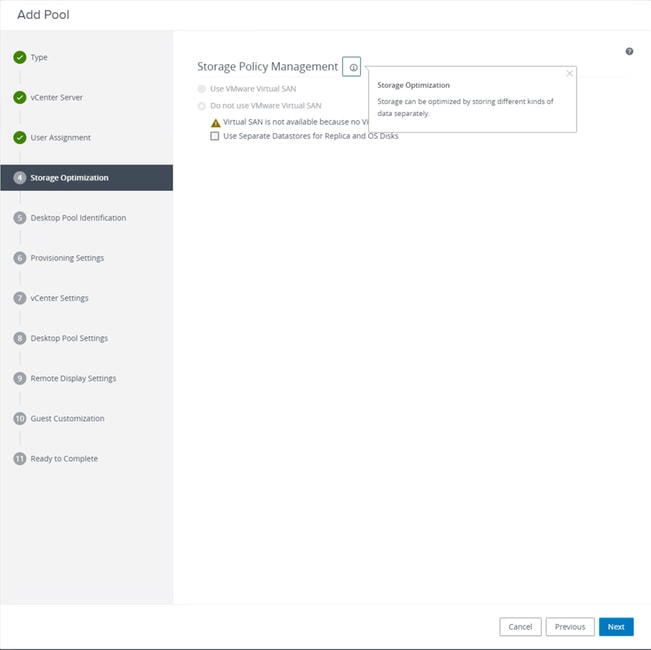Click the 'Storage can be optimized' tooltip description
651x650 pixels.
pos(465,108)
